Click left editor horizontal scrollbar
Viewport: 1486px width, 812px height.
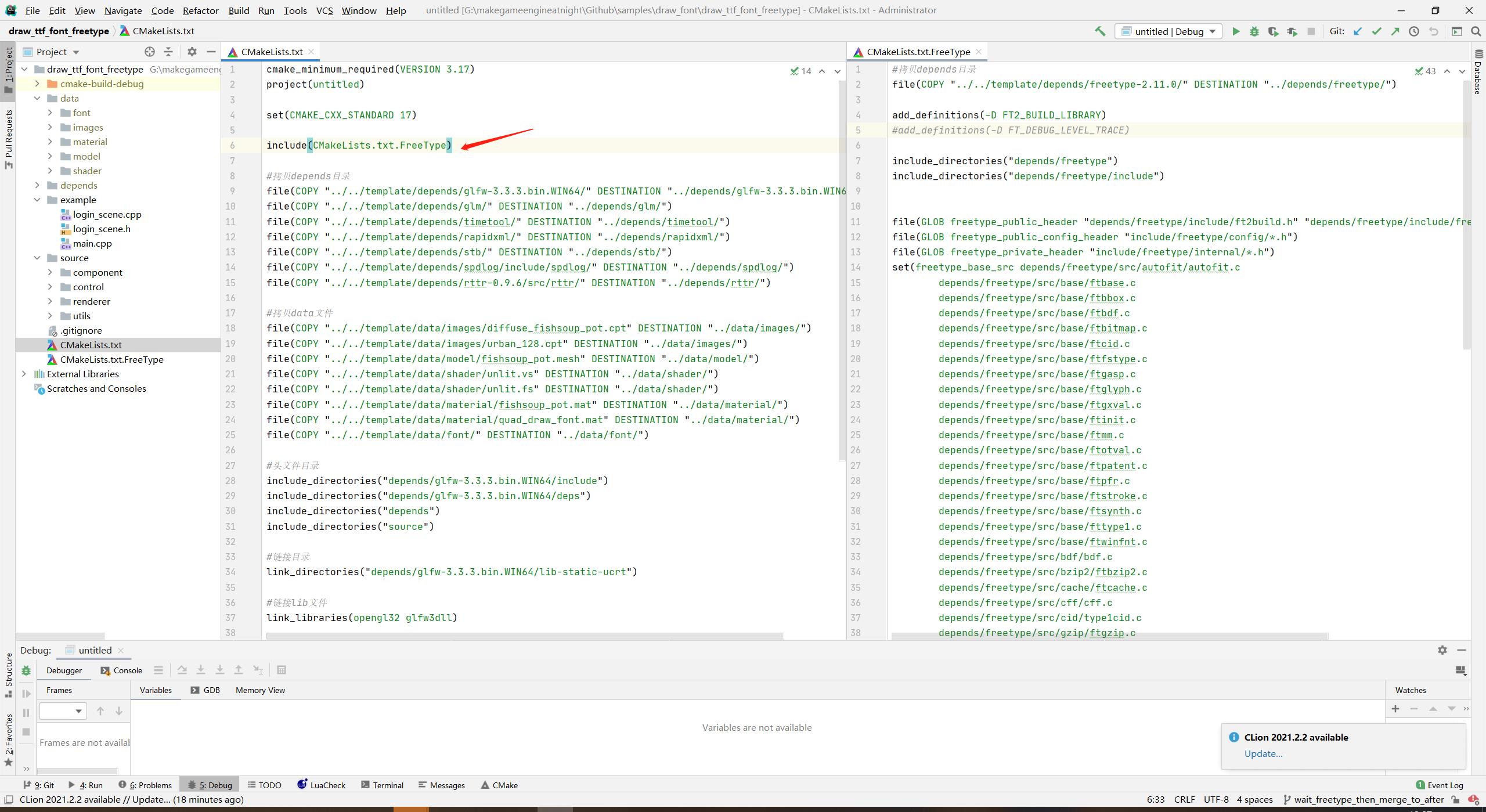pyautogui.click(x=525, y=636)
